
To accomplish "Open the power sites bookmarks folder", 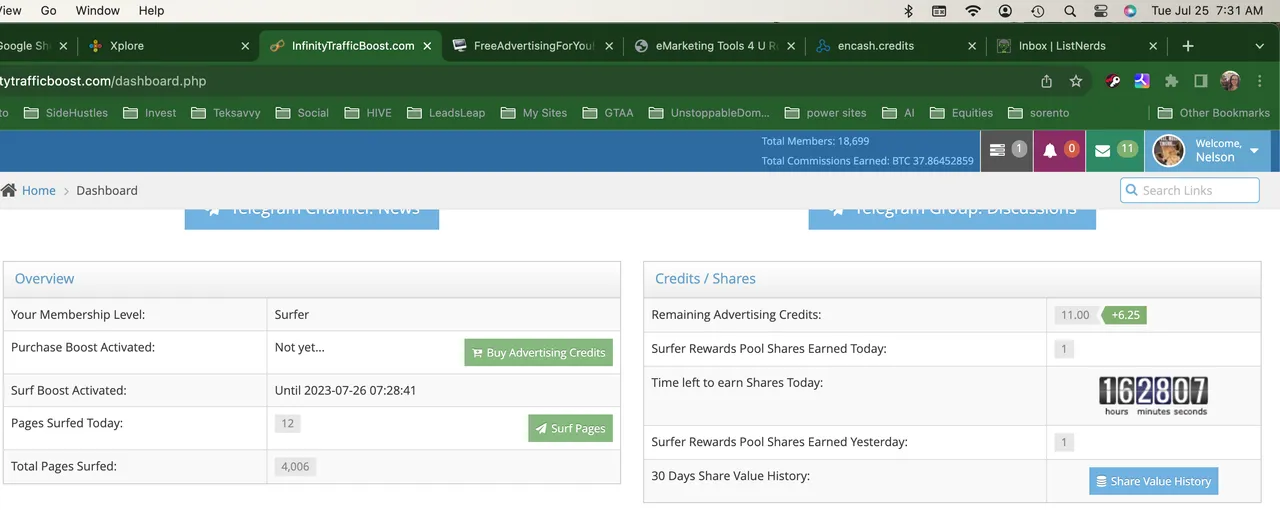I will click(x=826, y=113).
